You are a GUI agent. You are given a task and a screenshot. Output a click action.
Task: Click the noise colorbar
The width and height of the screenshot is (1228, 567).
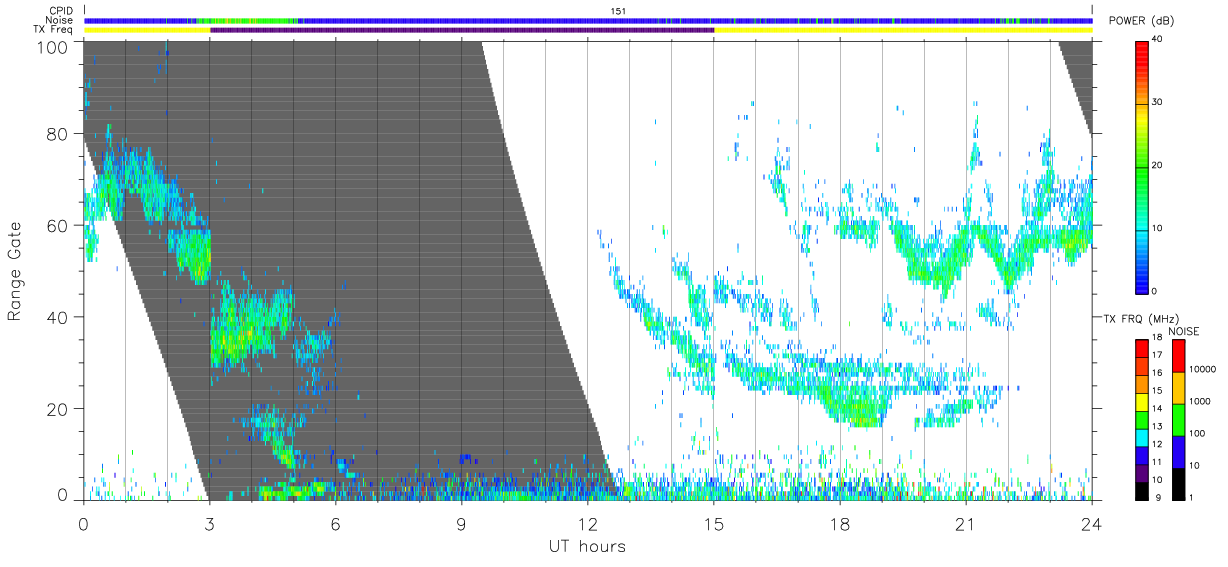point(1179,419)
